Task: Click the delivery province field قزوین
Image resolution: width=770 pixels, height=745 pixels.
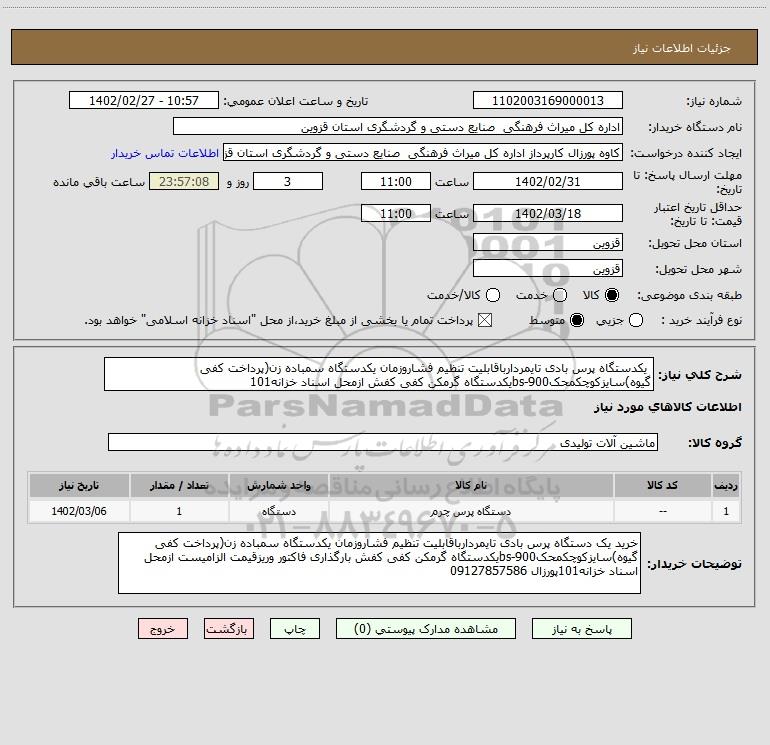Action: (x=548, y=243)
